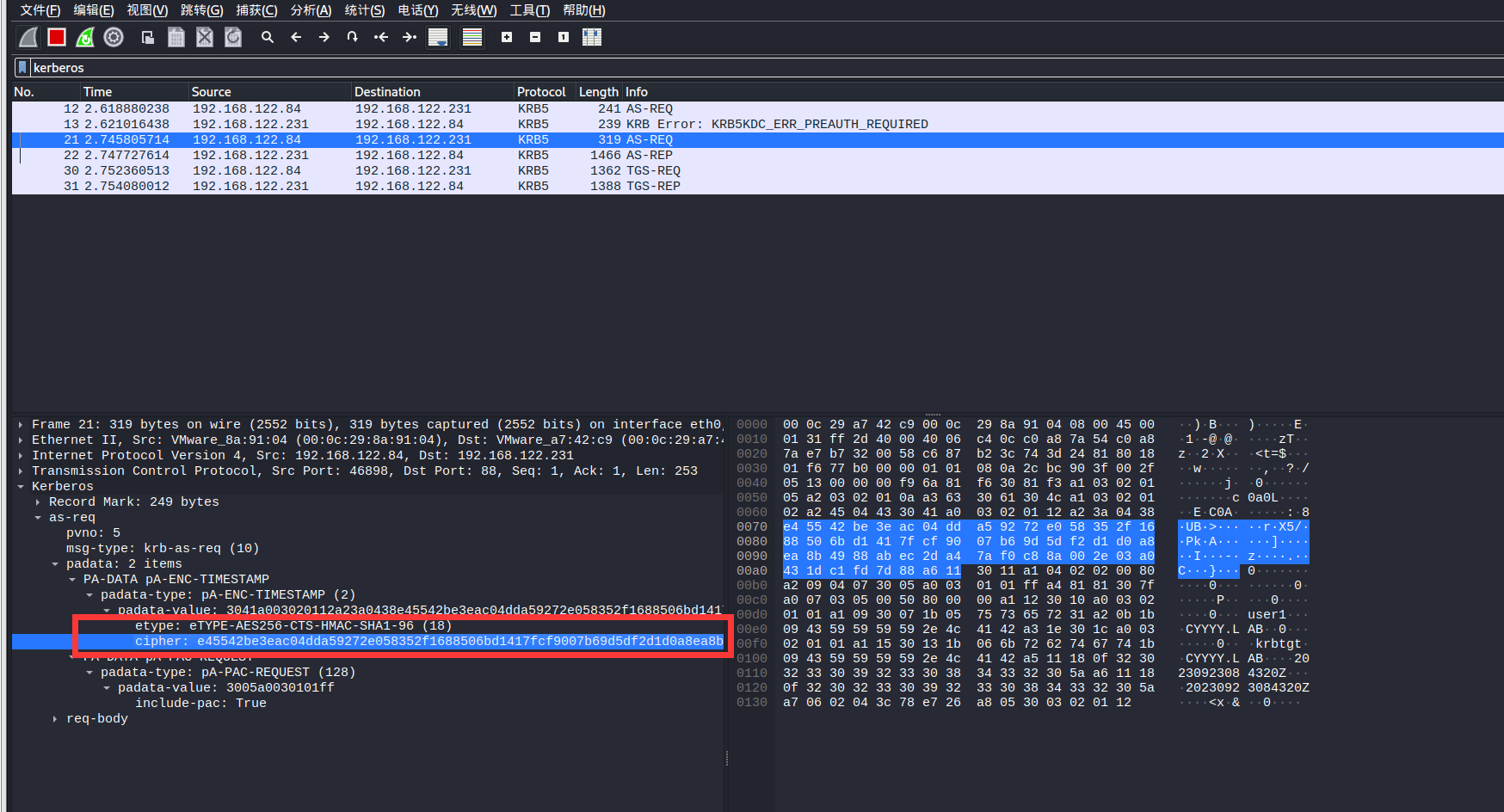Open the 跳转(G) menu
The width and height of the screenshot is (1504, 812).
pos(202,10)
